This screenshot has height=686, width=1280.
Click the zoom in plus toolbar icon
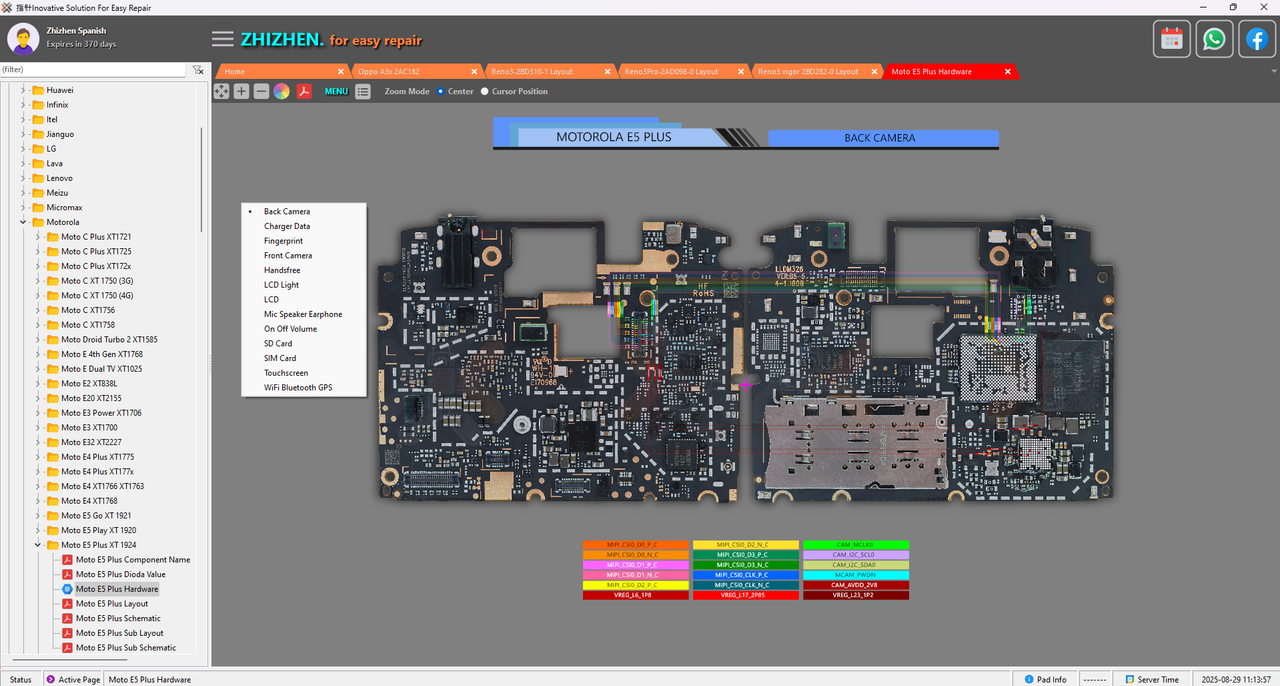pyautogui.click(x=241, y=91)
